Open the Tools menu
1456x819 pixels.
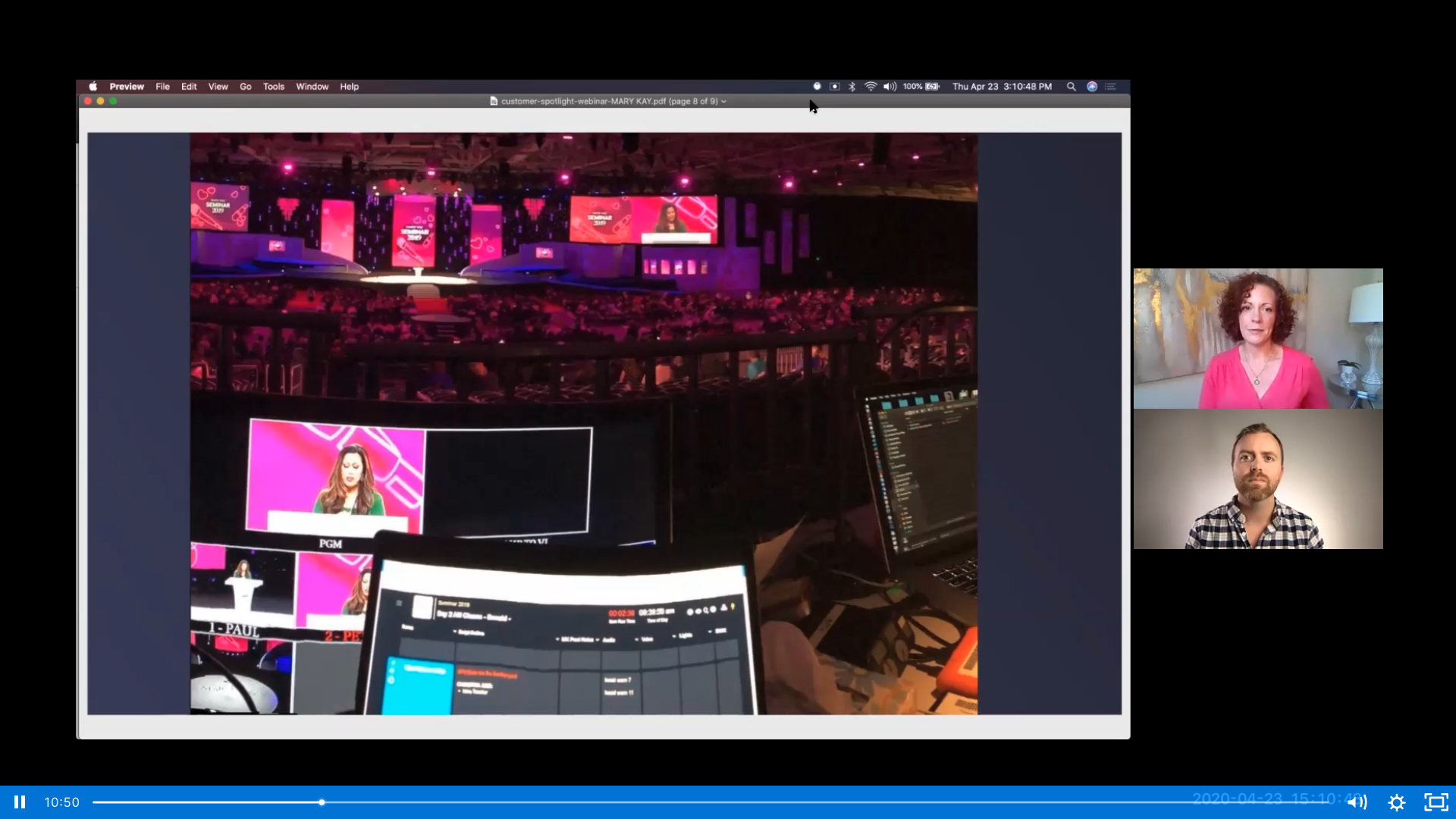tap(274, 86)
